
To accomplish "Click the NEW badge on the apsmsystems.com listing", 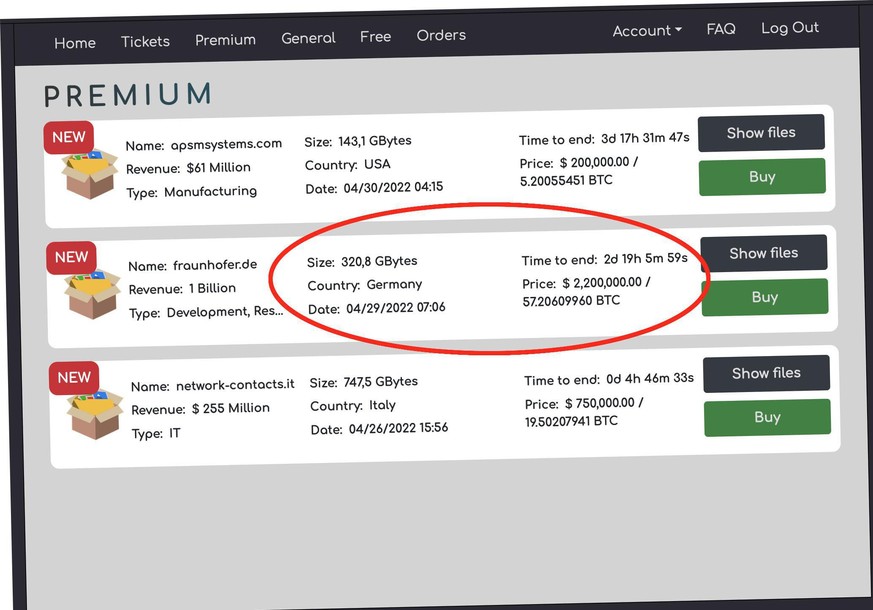I will coord(69,137).
